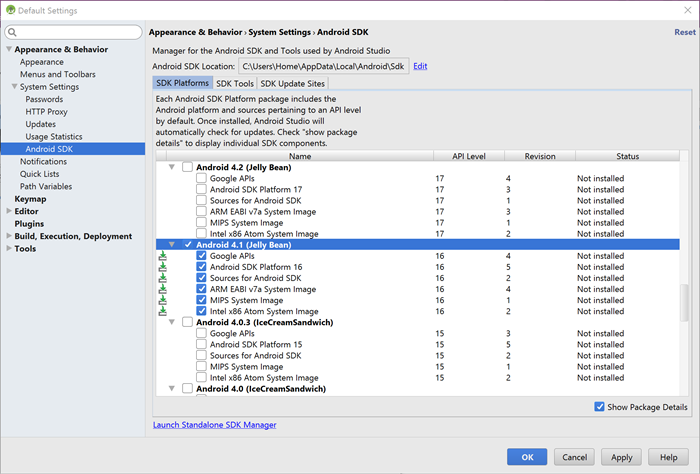Disable Show Package Details checkbox

click(600, 407)
